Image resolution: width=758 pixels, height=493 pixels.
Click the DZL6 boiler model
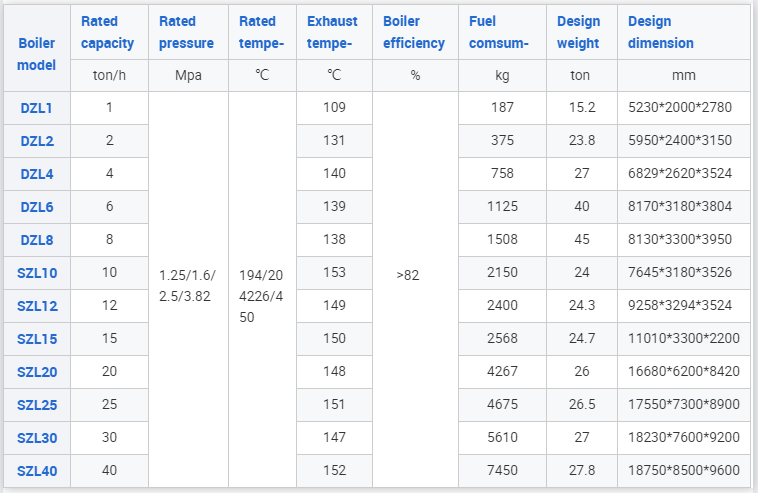pos(37,207)
